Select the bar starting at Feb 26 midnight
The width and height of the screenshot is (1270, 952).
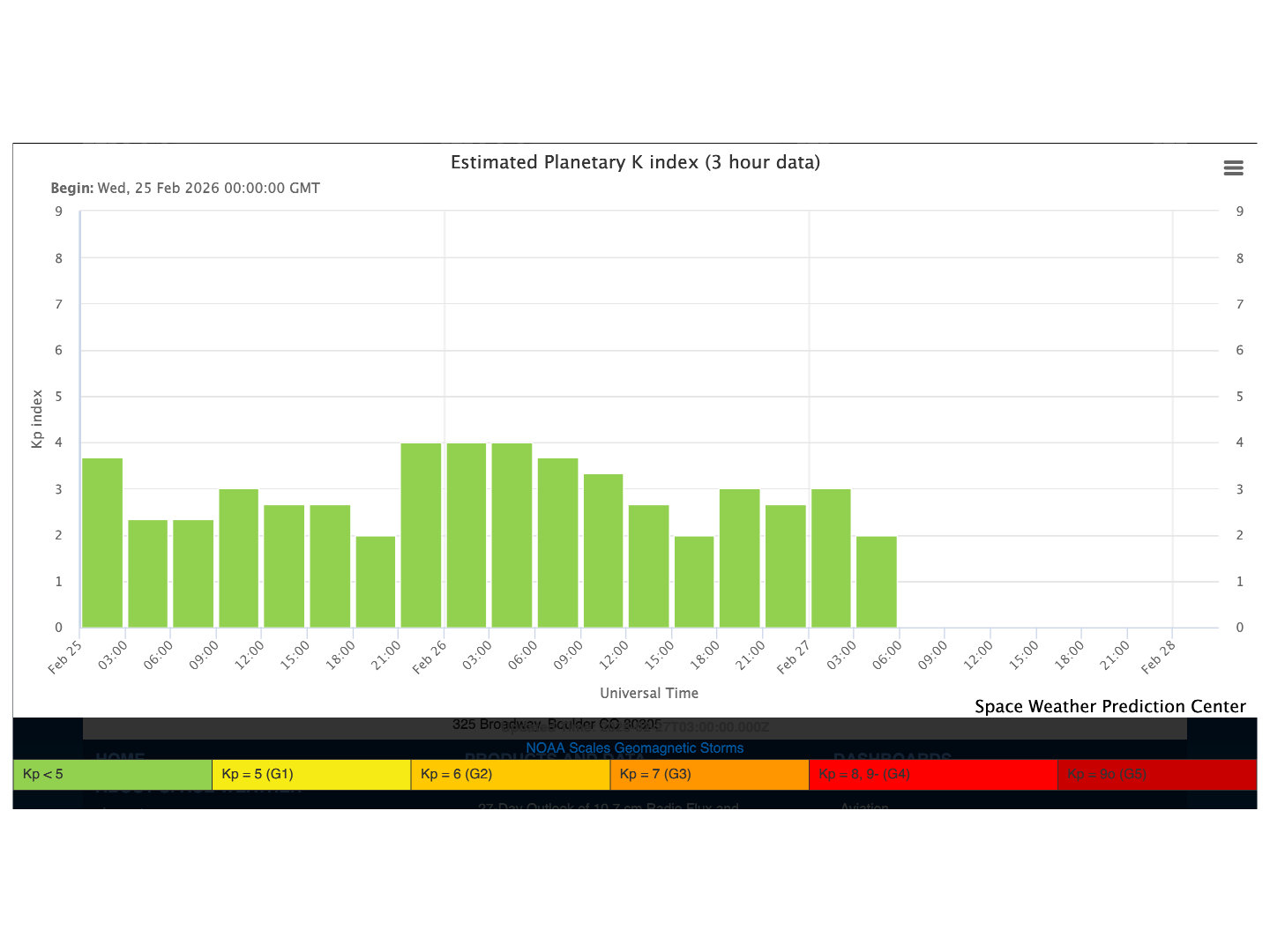click(467, 535)
